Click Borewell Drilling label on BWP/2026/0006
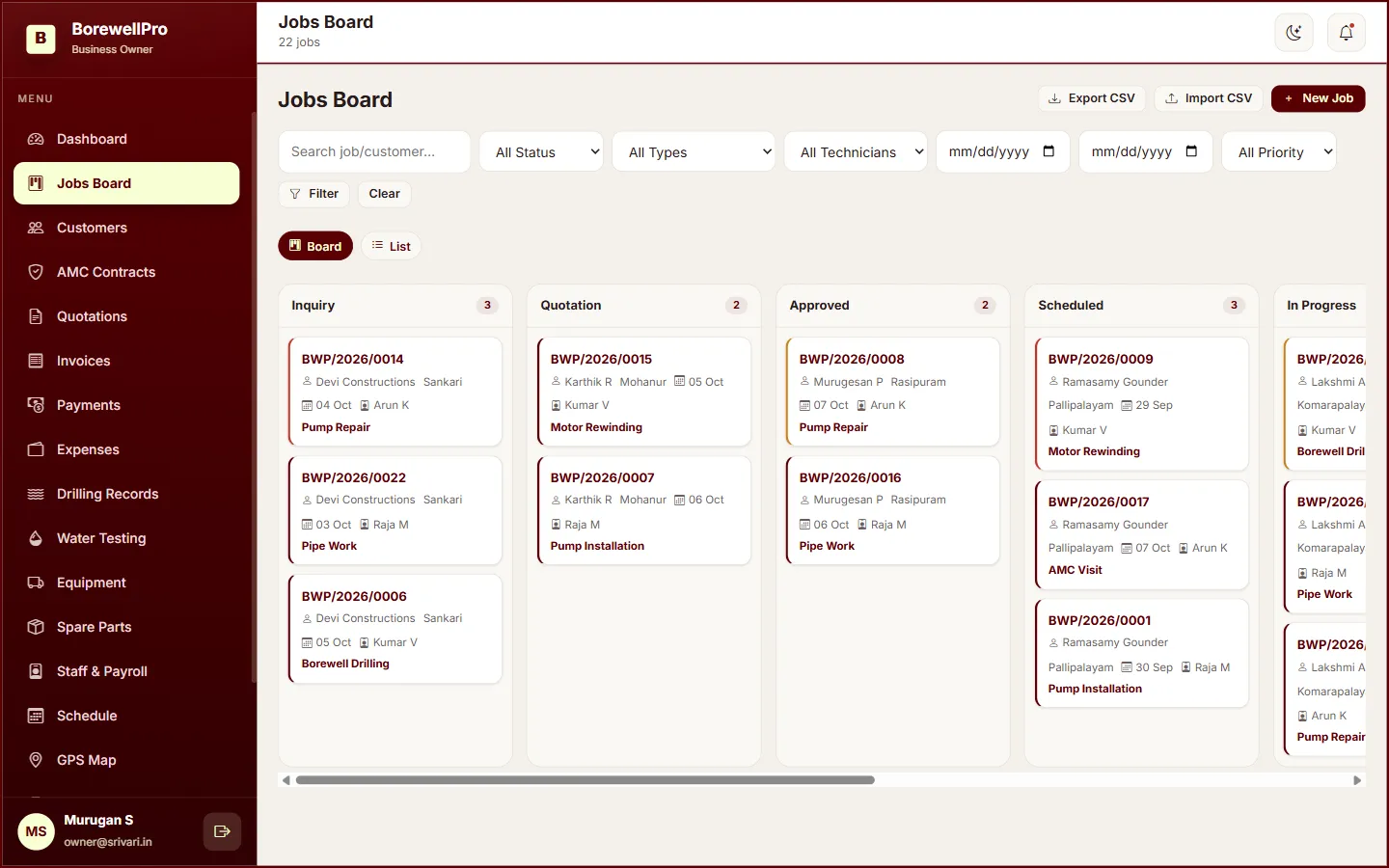 [345, 664]
